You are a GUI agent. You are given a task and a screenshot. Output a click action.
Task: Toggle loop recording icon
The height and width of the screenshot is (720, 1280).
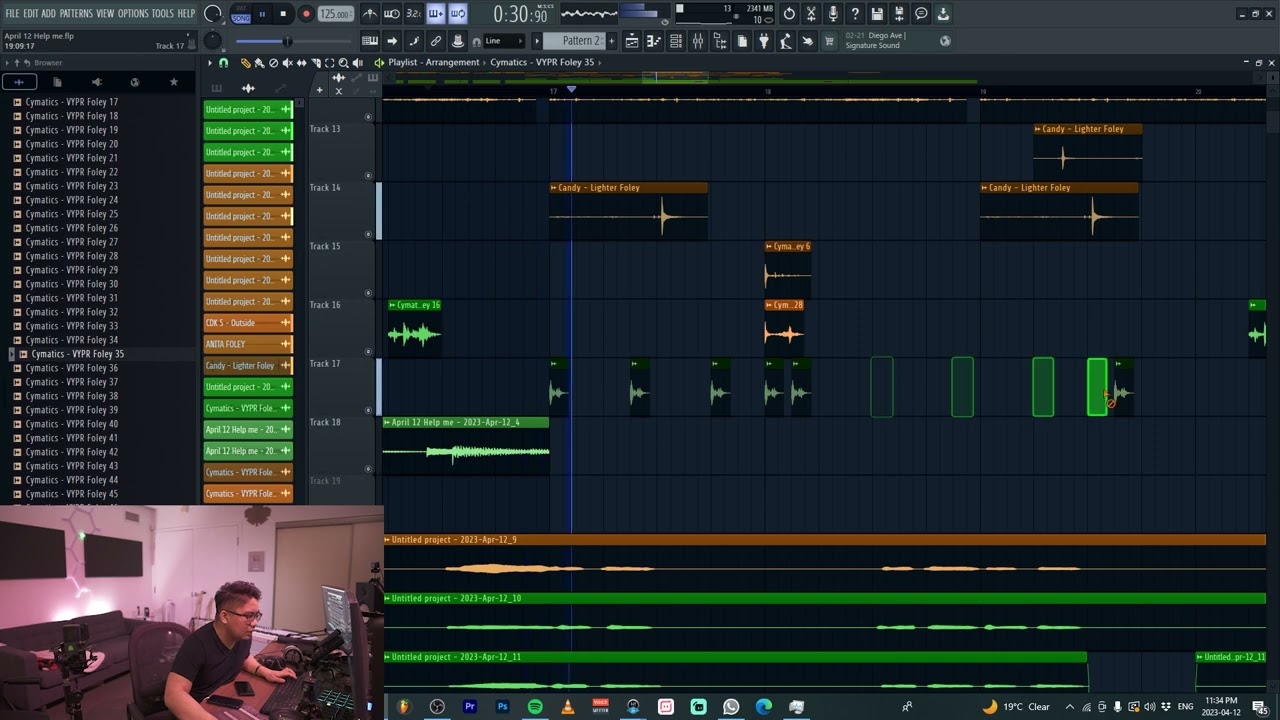point(458,14)
